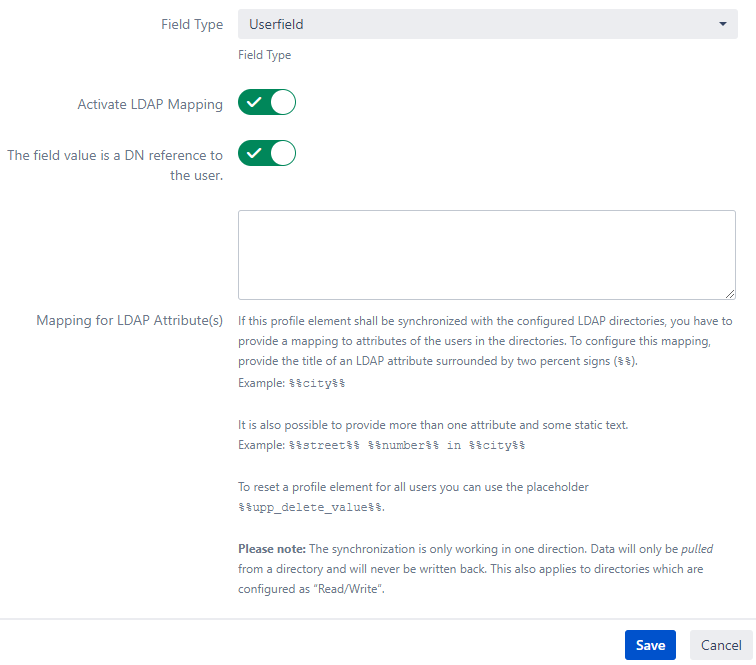Turn off the DN reference toggle
The image size is (756, 665).
(x=267, y=153)
